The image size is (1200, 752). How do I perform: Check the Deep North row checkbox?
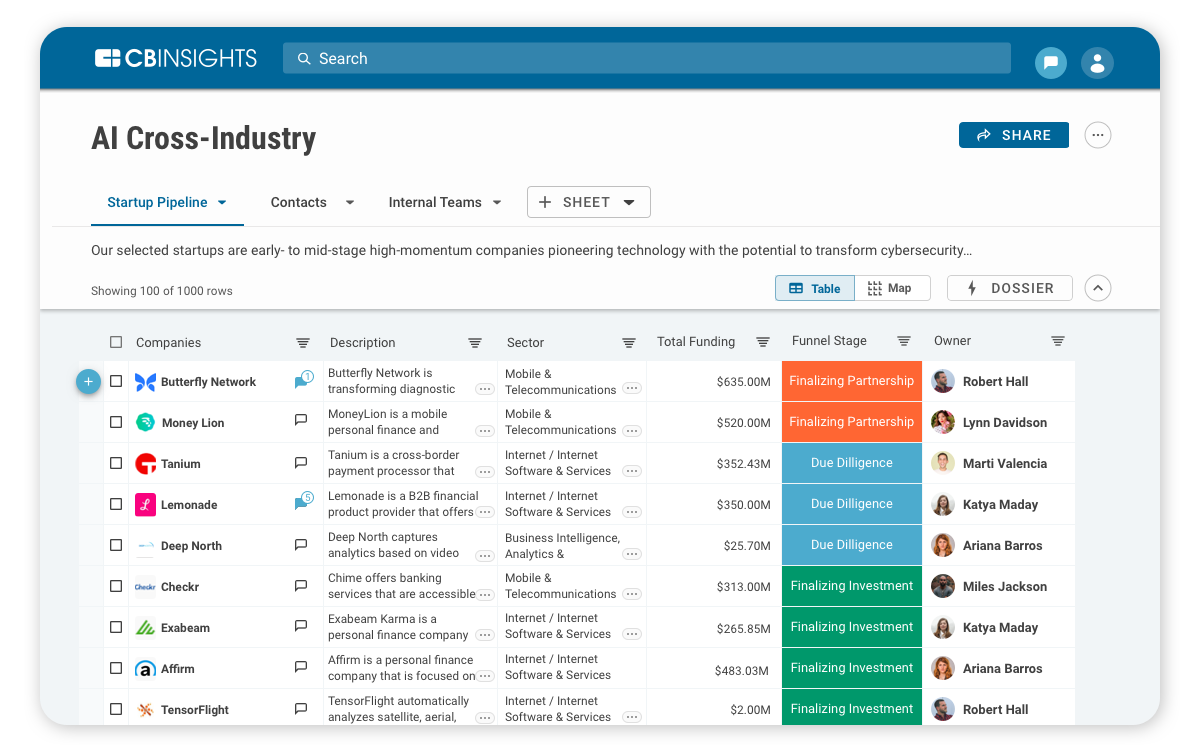(x=116, y=545)
